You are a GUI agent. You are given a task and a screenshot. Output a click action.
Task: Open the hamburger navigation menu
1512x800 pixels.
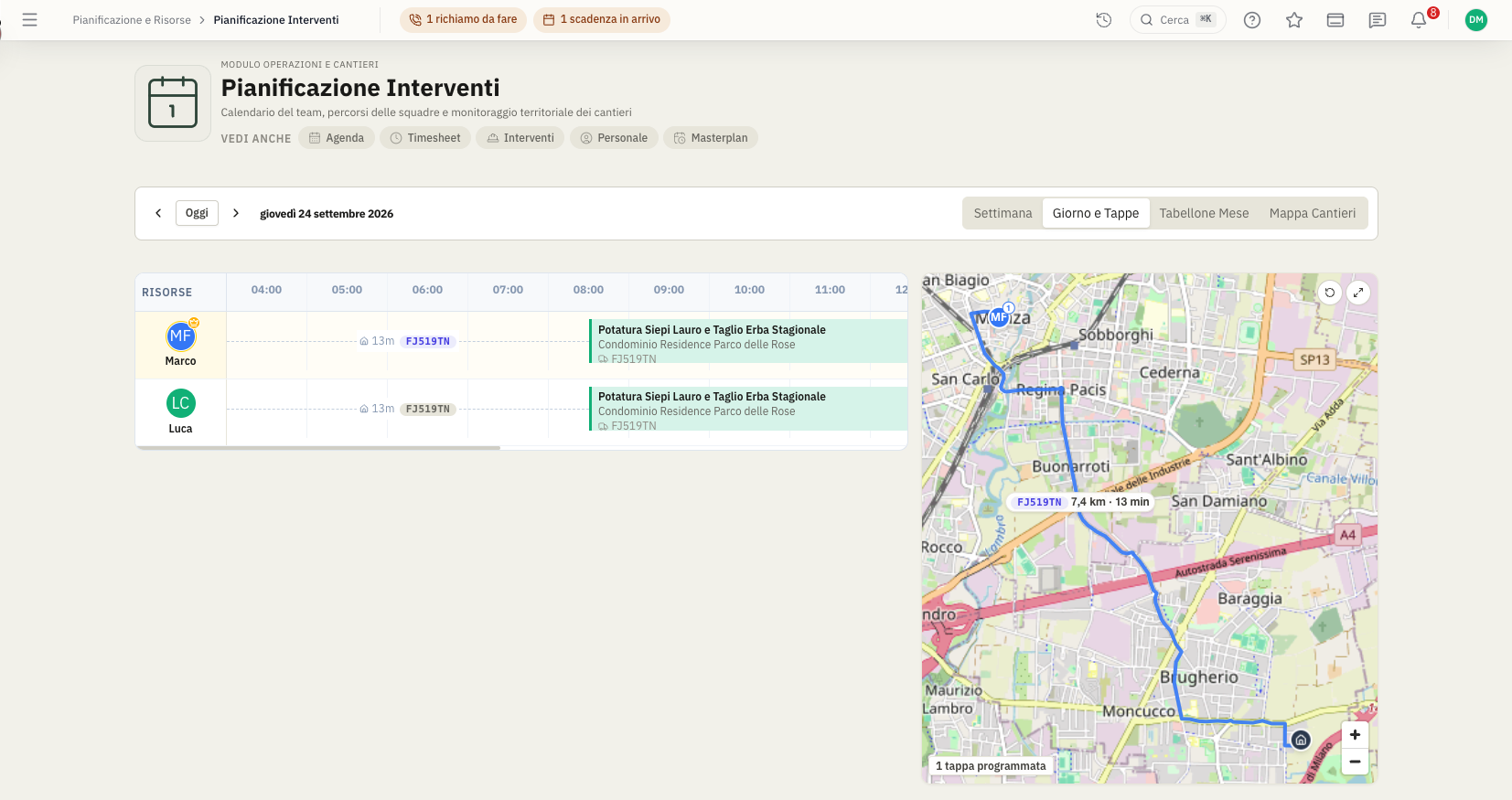click(29, 19)
